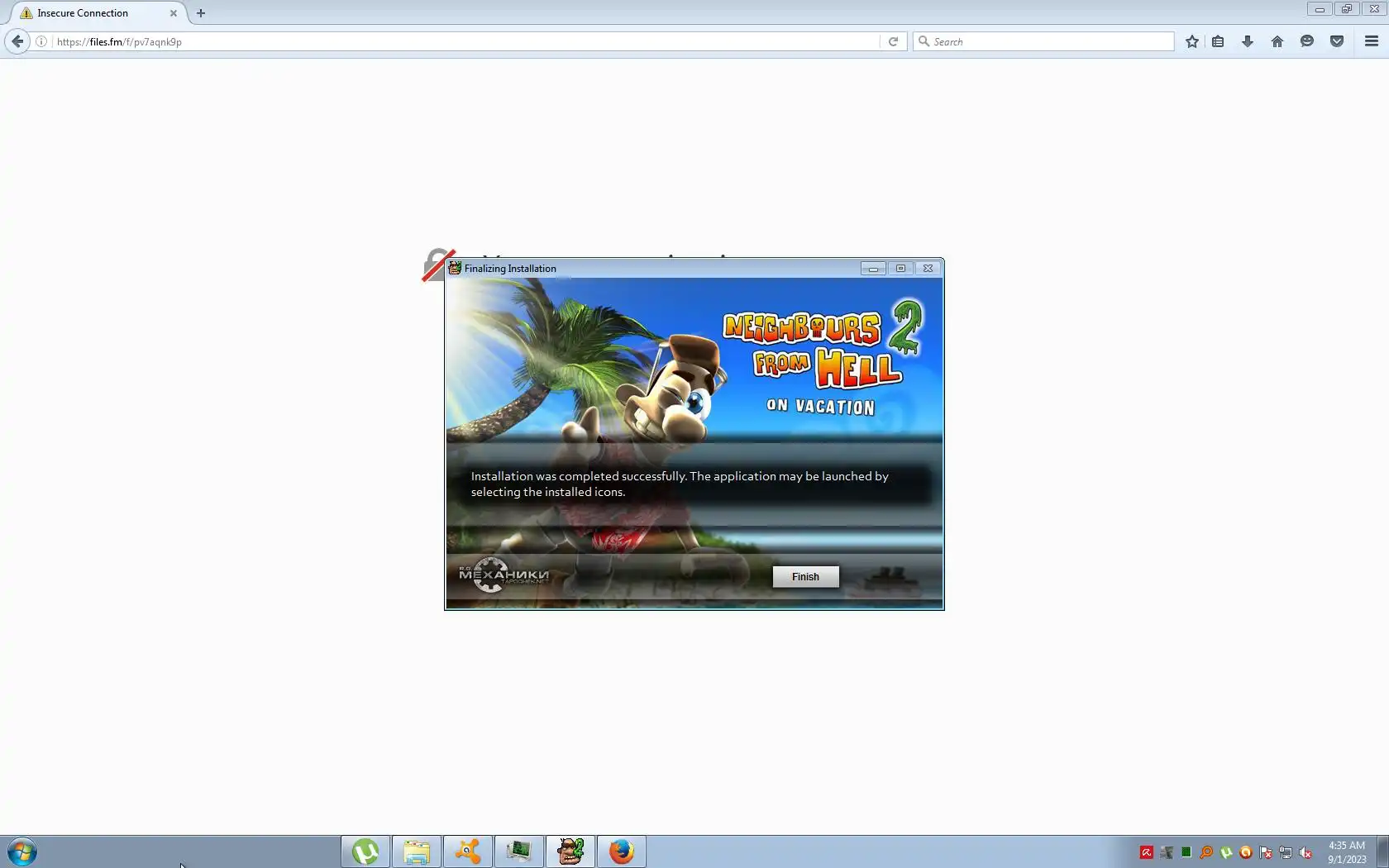The height and width of the screenshot is (868, 1389).
Task: Open the Firefox hamburger menu
Action: [x=1372, y=41]
